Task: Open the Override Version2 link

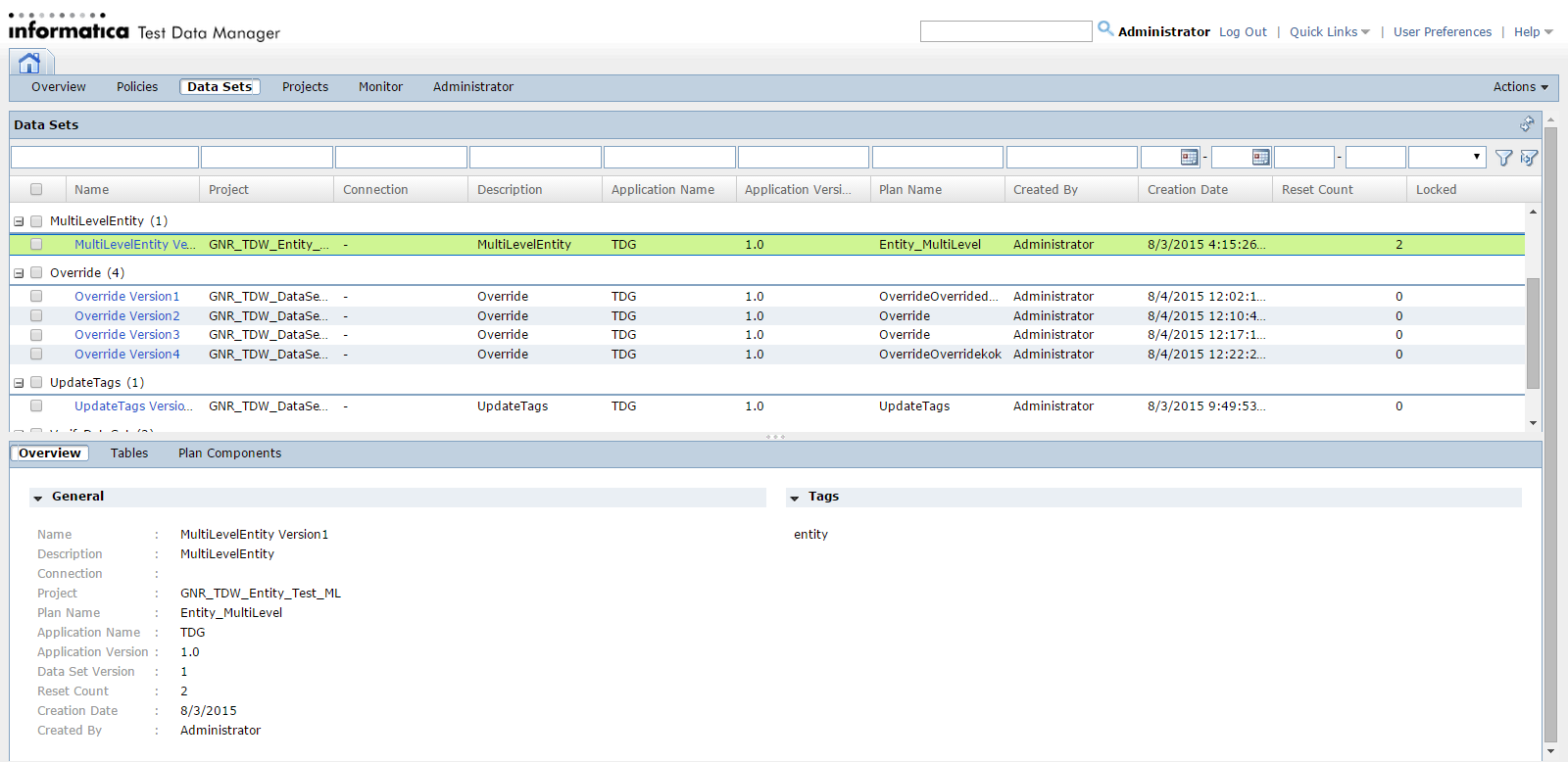Action: [x=127, y=316]
